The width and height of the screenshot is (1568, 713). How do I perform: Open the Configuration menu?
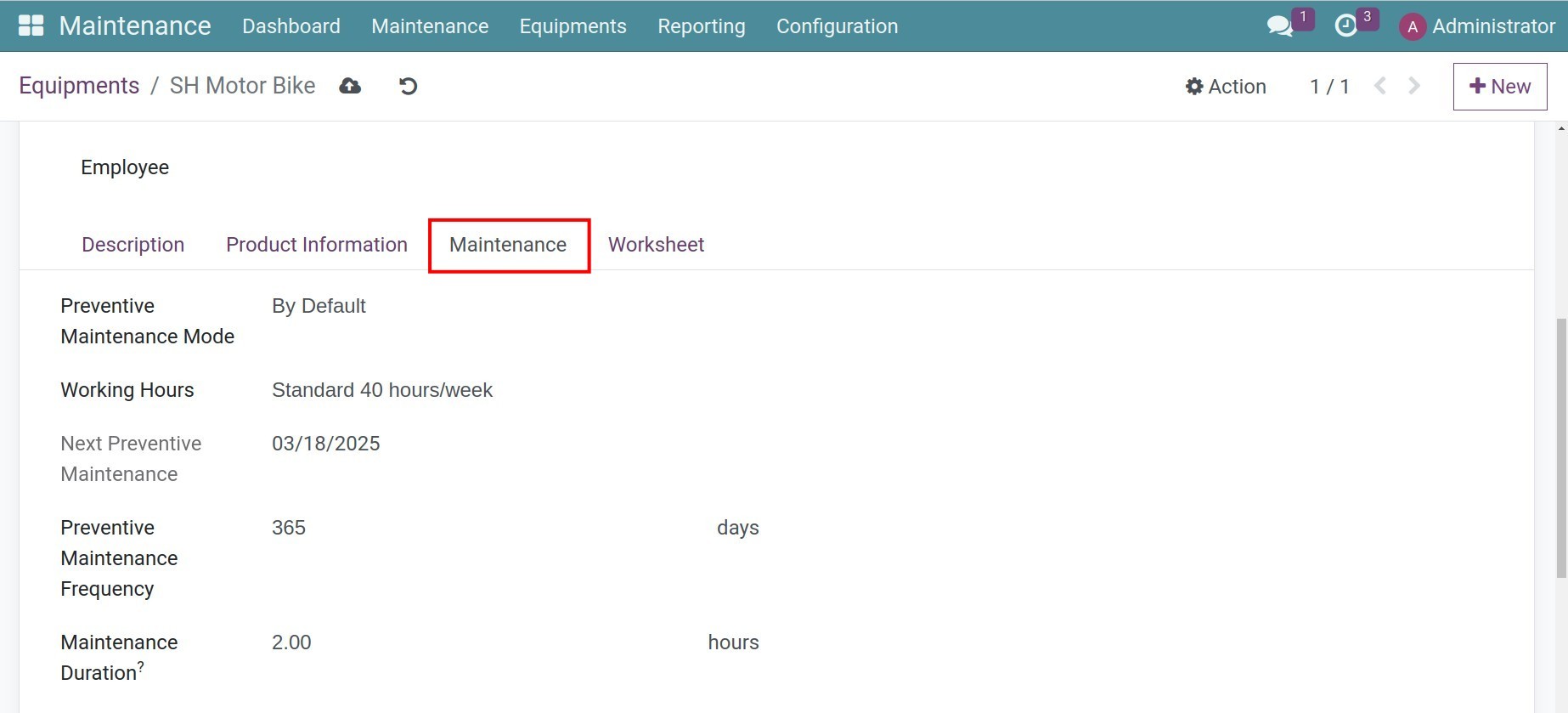coord(837,26)
